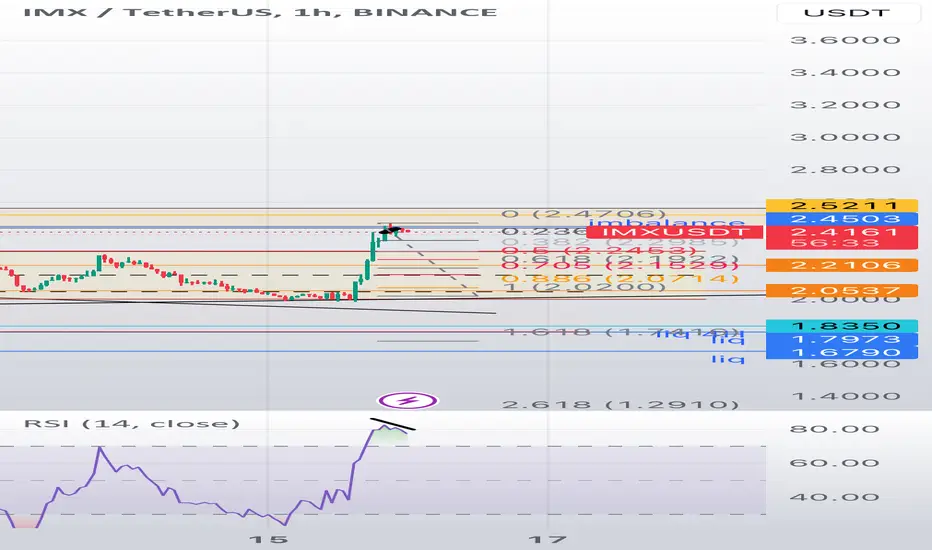
Task: Click the 3.0000 price axis label
Action: click(x=845, y=137)
